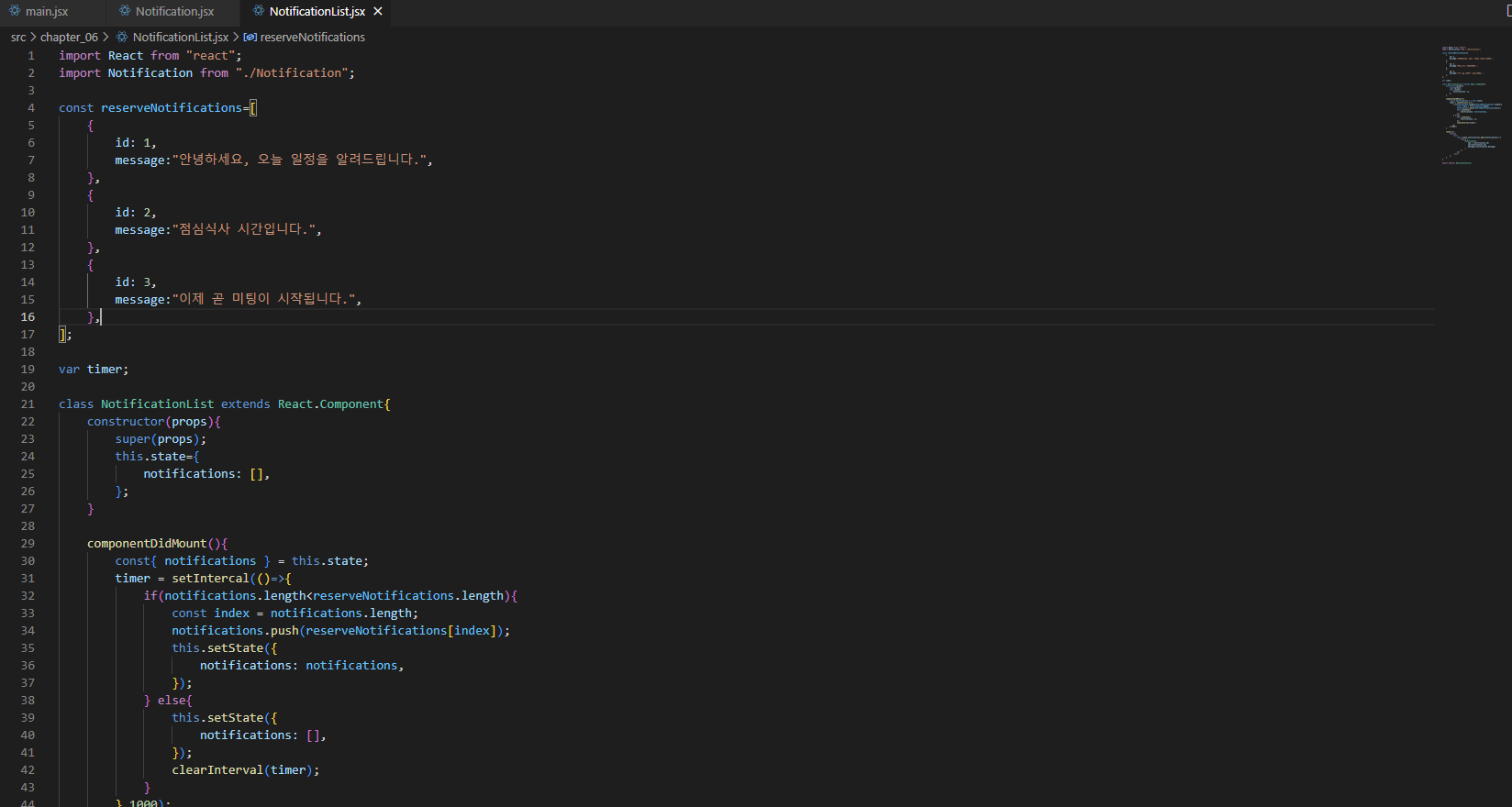The image size is (1512, 807).
Task: Click 'id: 3,' on line 14
Action: coord(136,282)
